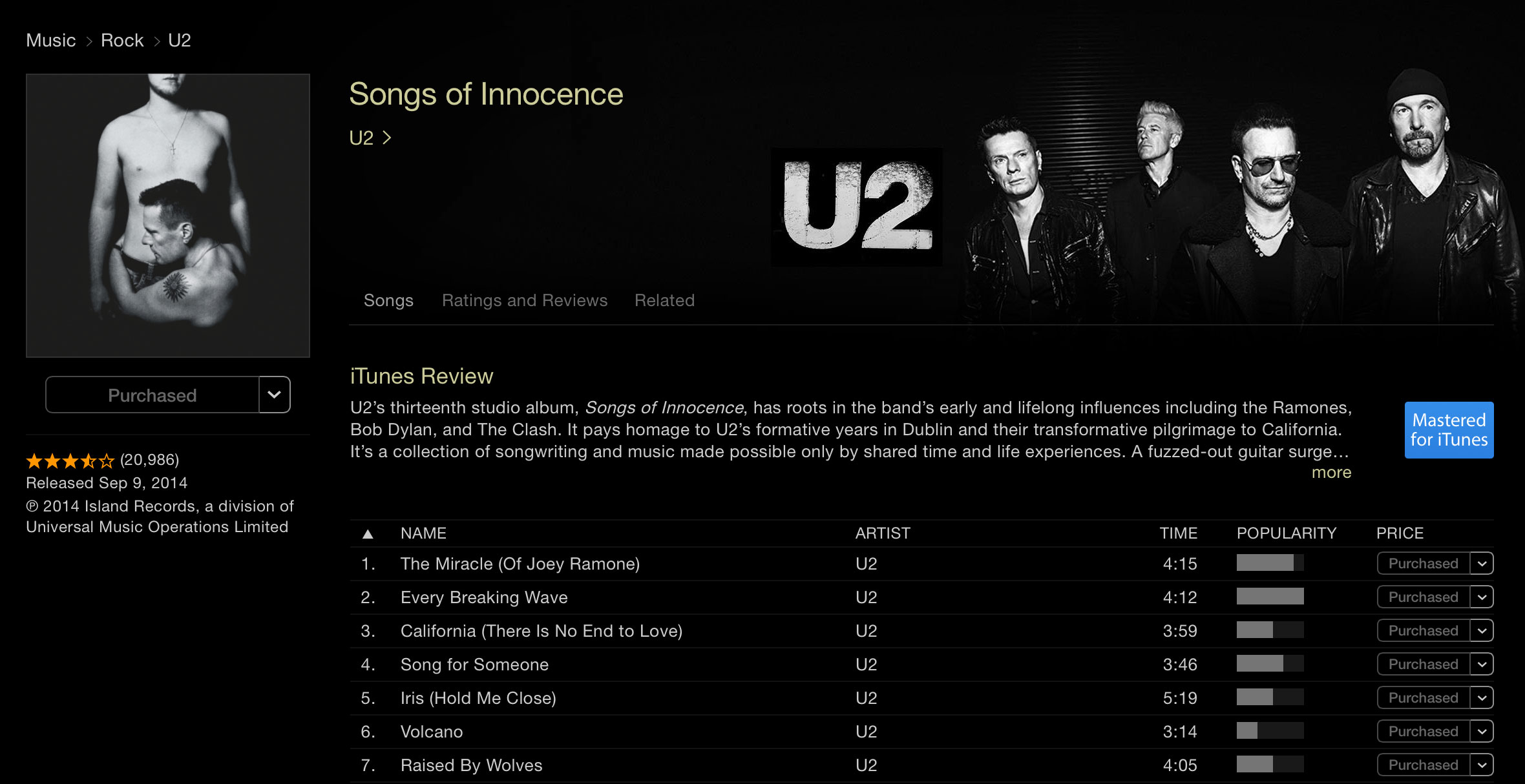Viewport: 1525px width, 784px height.
Task: Click the star rating icons
Action: (70, 460)
